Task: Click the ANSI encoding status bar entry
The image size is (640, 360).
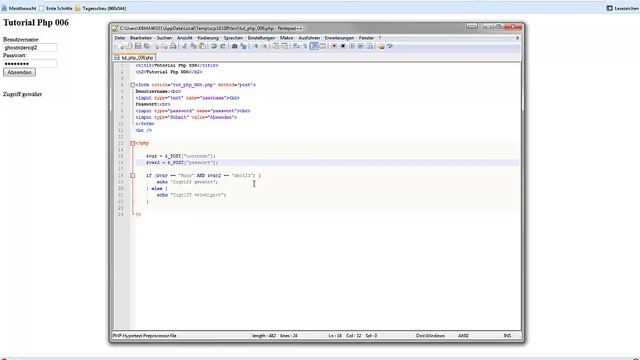Action: point(463,336)
